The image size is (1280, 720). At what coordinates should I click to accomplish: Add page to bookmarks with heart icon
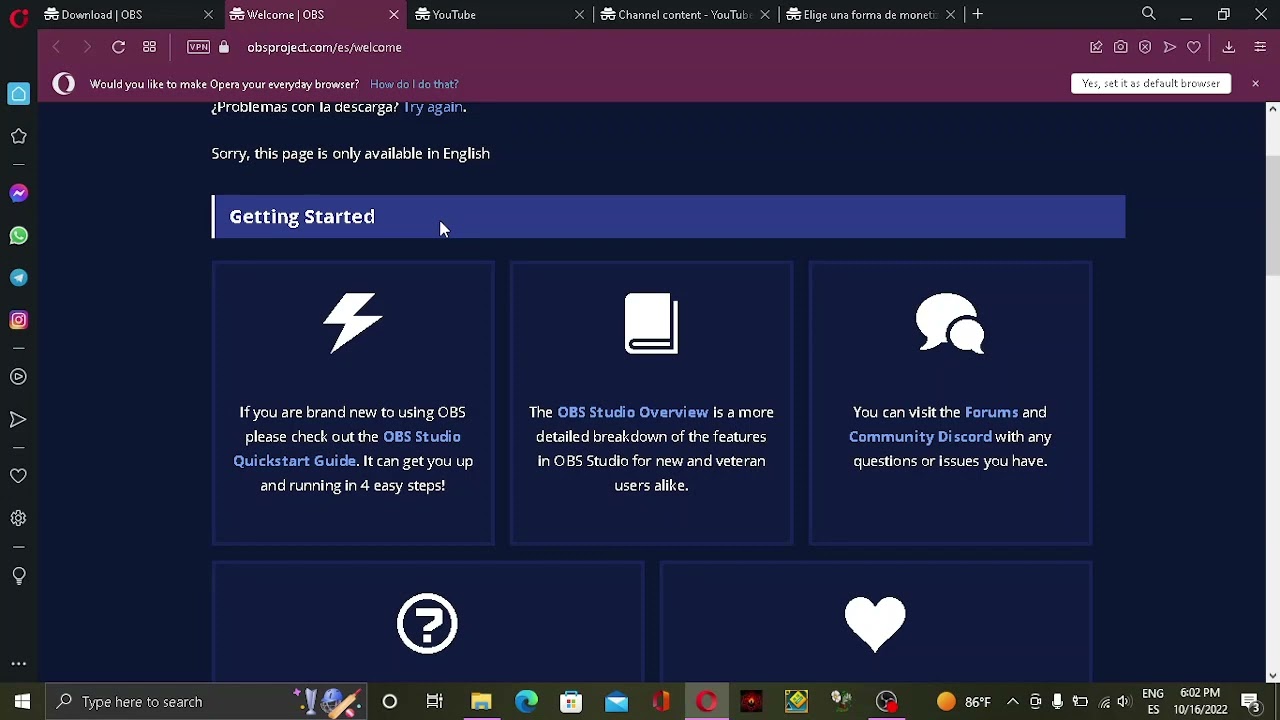pyautogui.click(x=1194, y=47)
